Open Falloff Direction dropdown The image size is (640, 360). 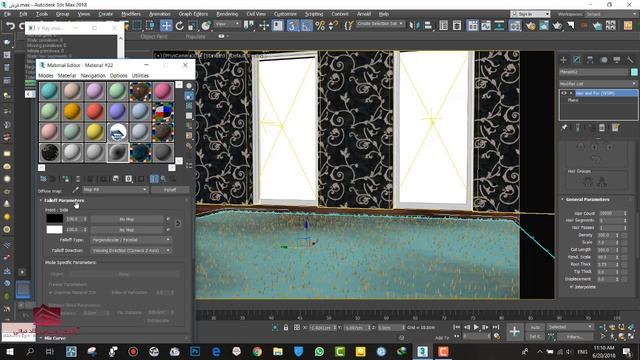[x=131, y=250]
